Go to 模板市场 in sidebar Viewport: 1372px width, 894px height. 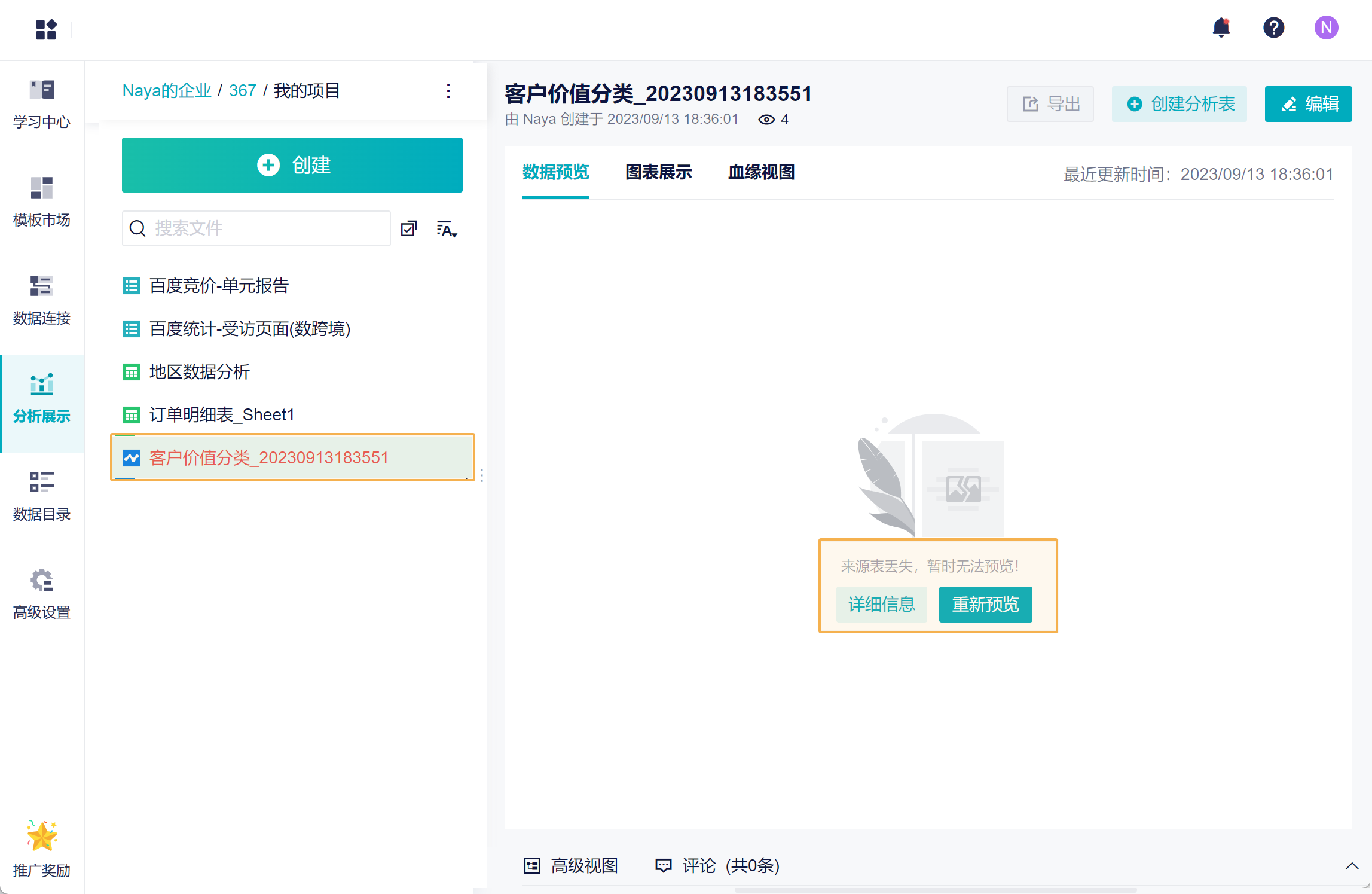pyautogui.click(x=42, y=203)
